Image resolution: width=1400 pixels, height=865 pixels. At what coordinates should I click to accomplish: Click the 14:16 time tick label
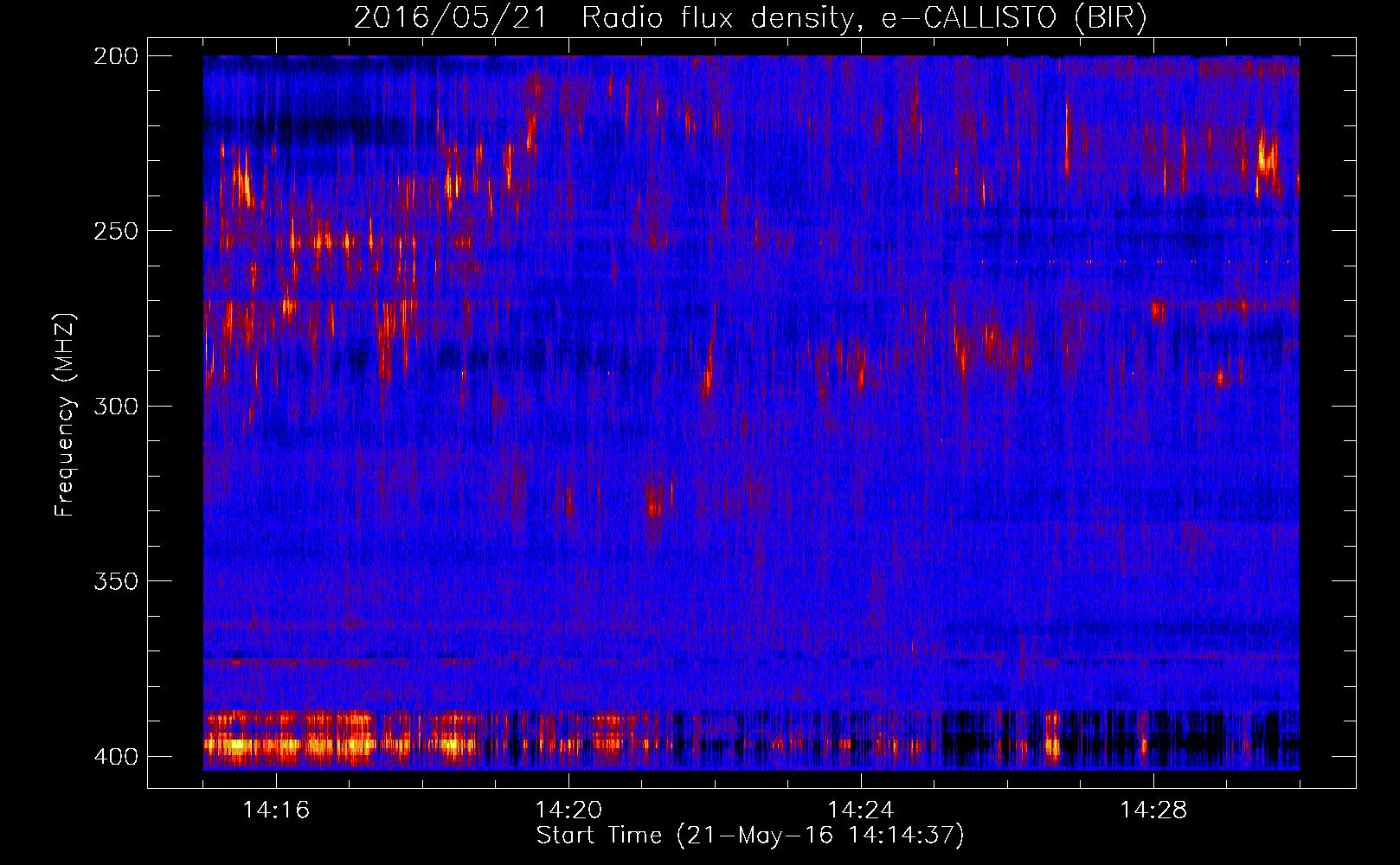pyautogui.click(x=276, y=811)
